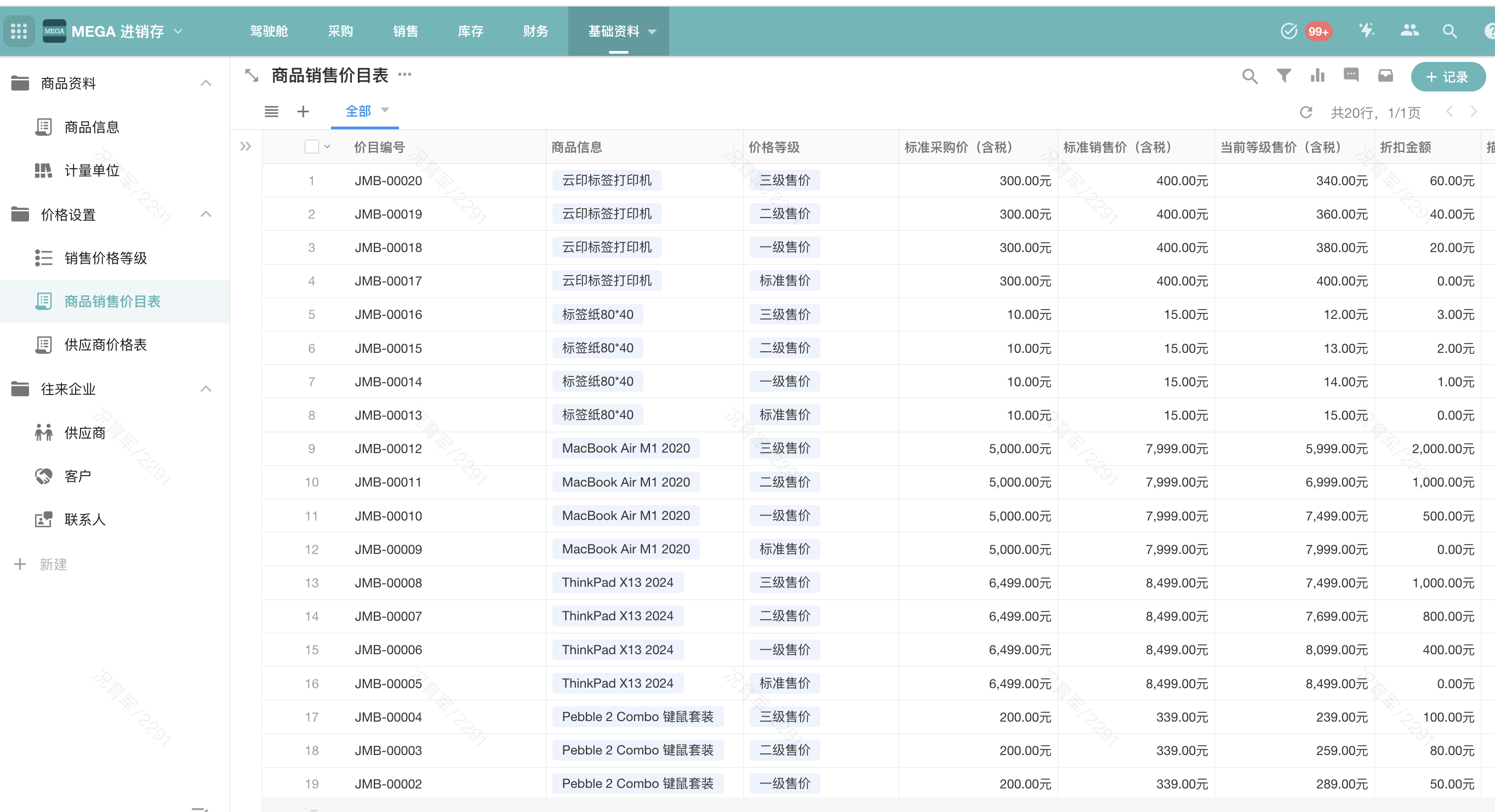This screenshot has width=1495, height=812.
Task: Switch to 采购 tab
Action: point(340,31)
